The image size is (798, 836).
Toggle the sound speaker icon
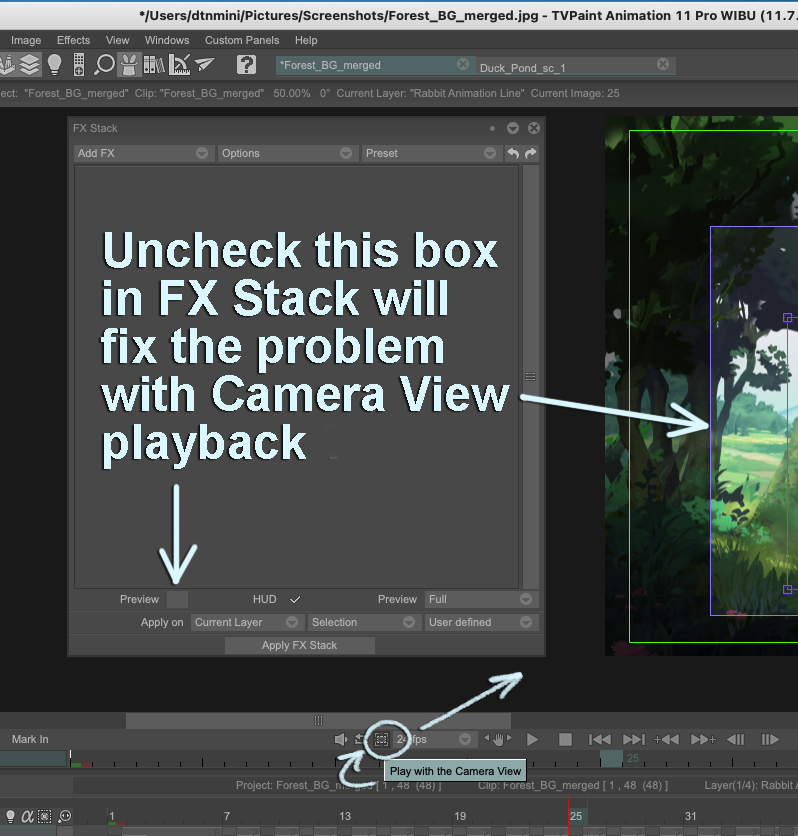tap(340, 739)
